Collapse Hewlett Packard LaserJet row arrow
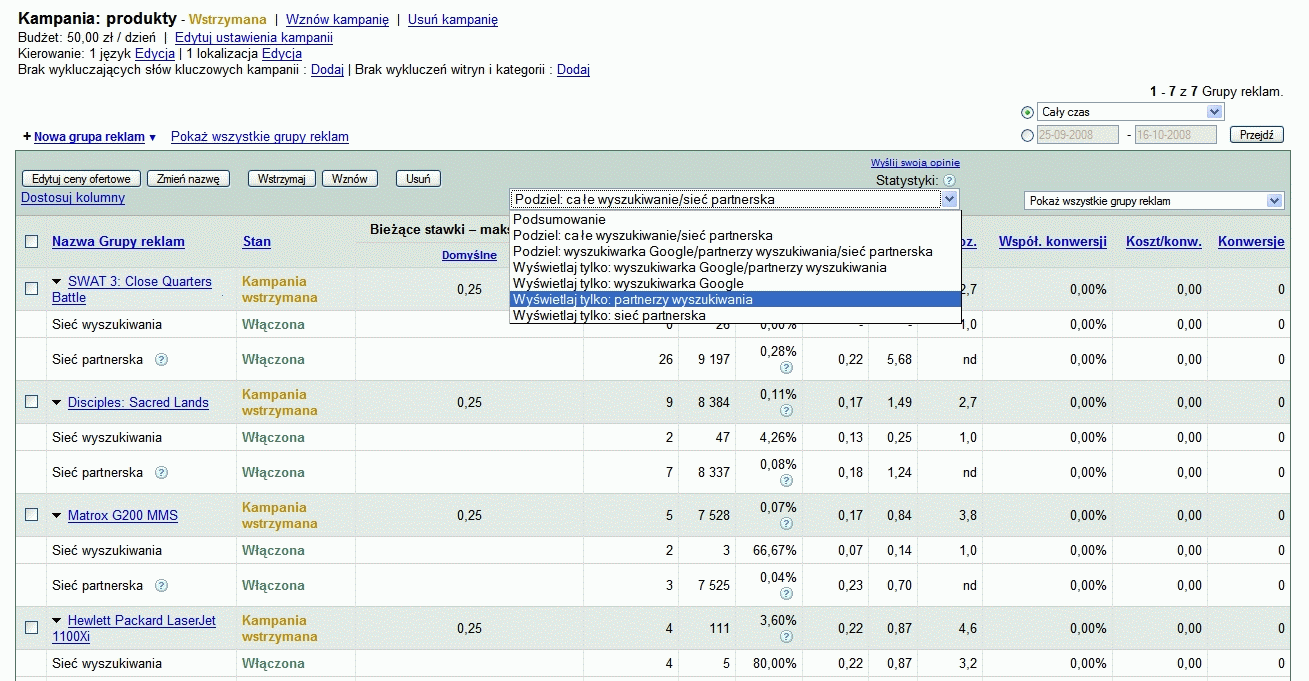This screenshot has width=1309, height=681. [x=57, y=621]
